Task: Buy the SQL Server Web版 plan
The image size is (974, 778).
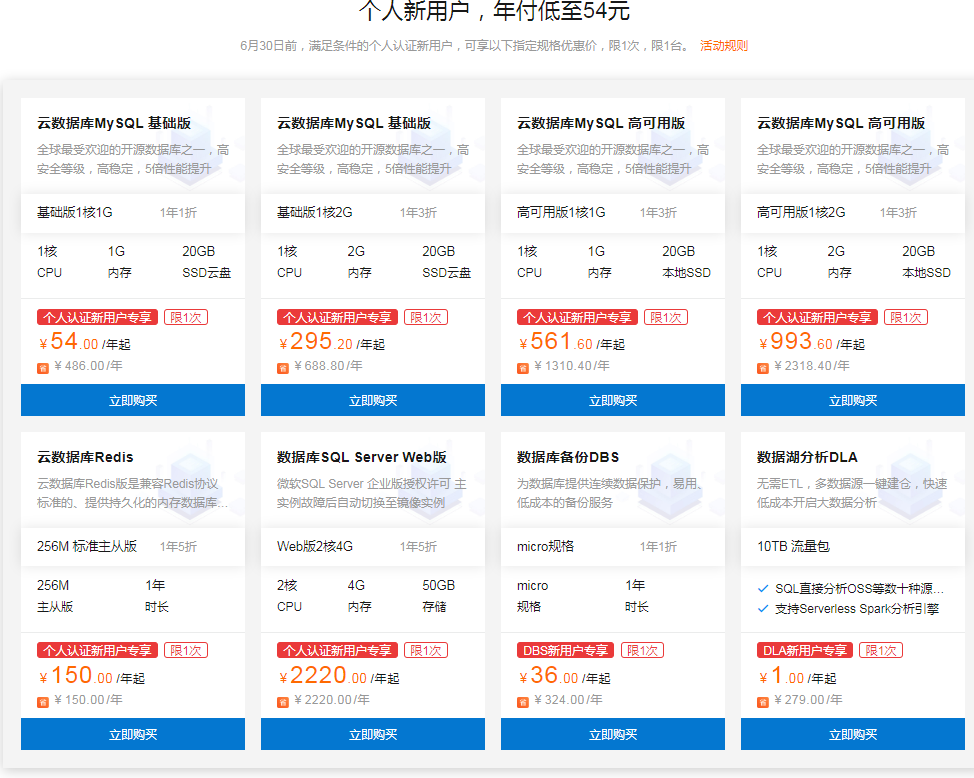Action: (373, 734)
